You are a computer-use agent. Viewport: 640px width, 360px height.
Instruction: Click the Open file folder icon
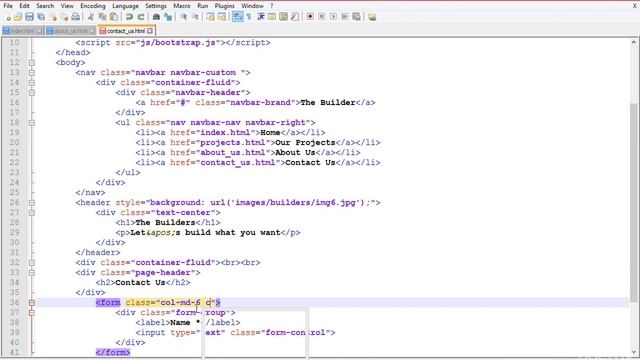18,17
